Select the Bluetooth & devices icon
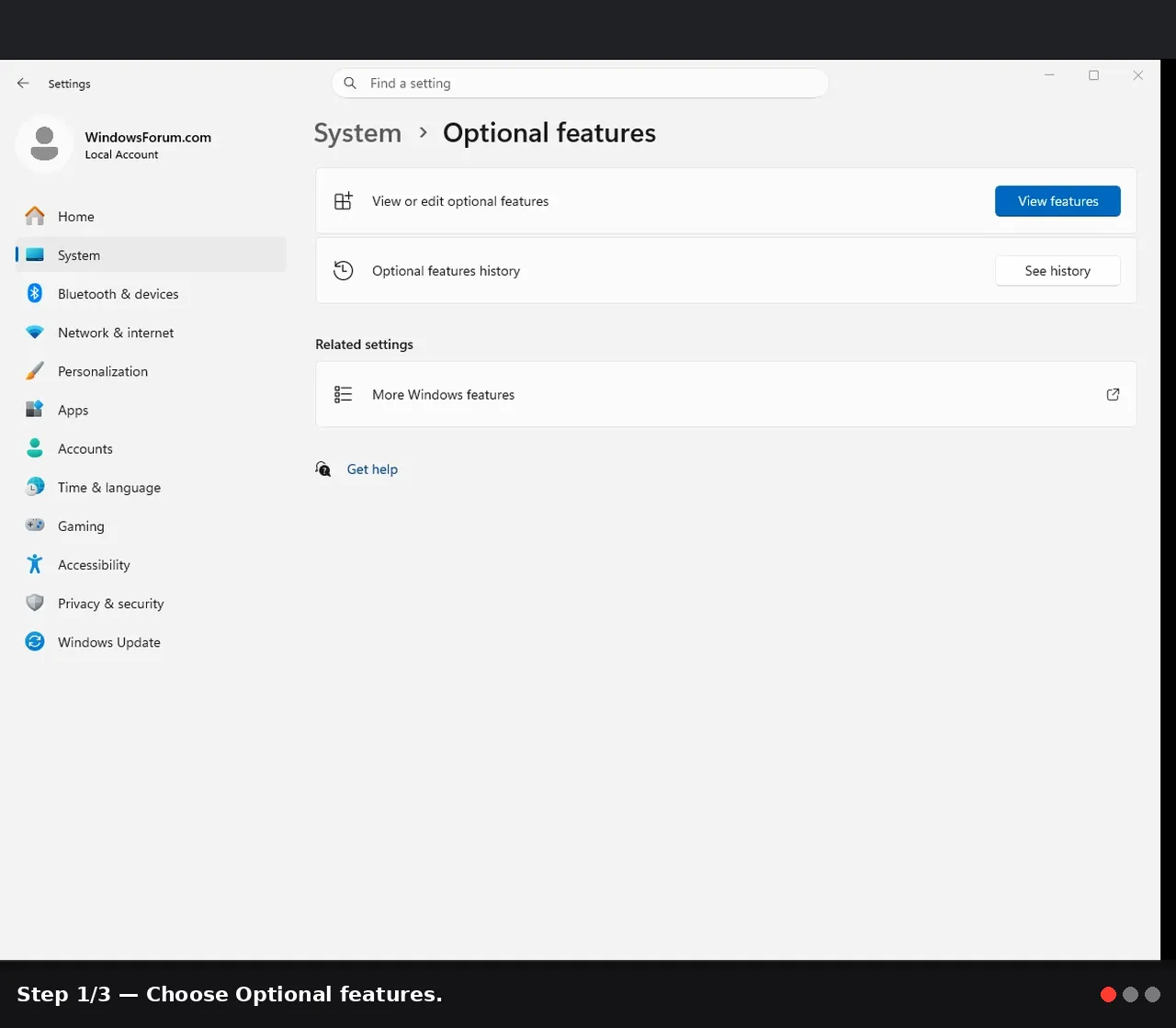This screenshot has width=1176, height=1028. (x=35, y=293)
